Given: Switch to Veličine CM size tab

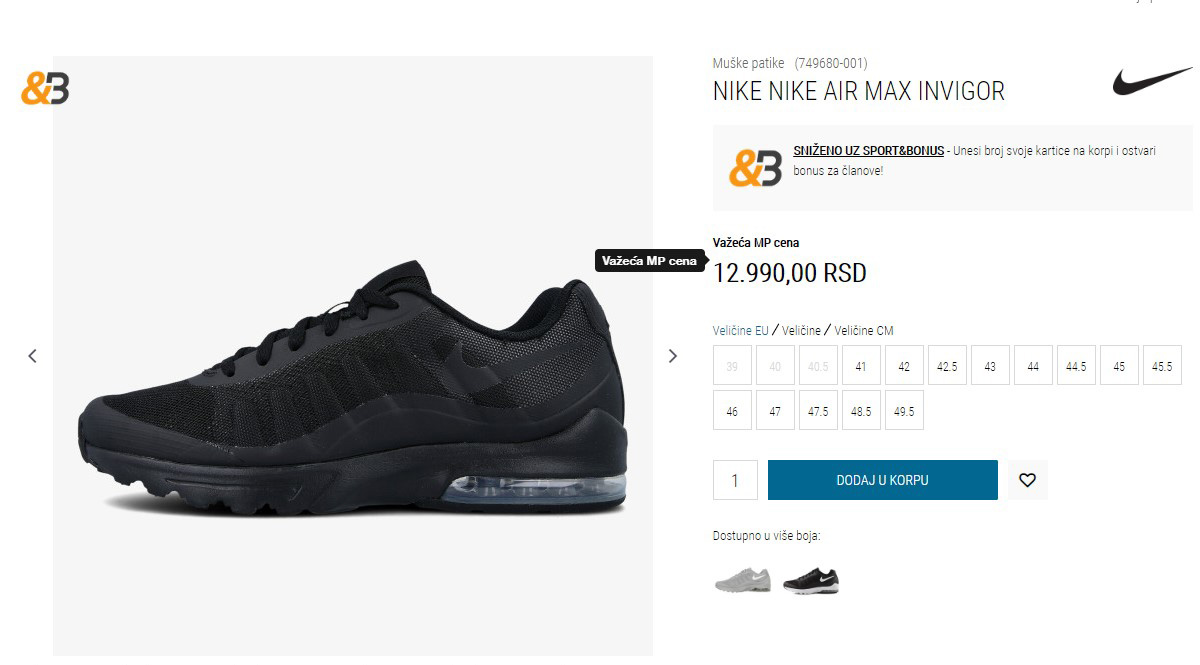Looking at the screenshot, I should pos(864,331).
